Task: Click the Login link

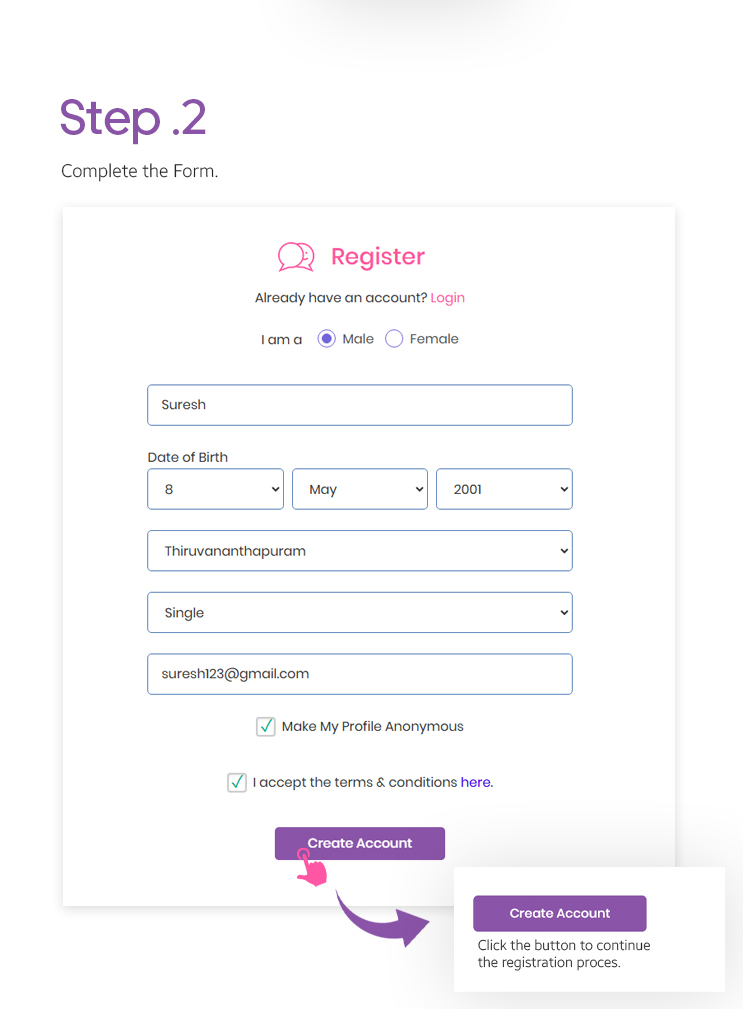Action: coord(448,298)
